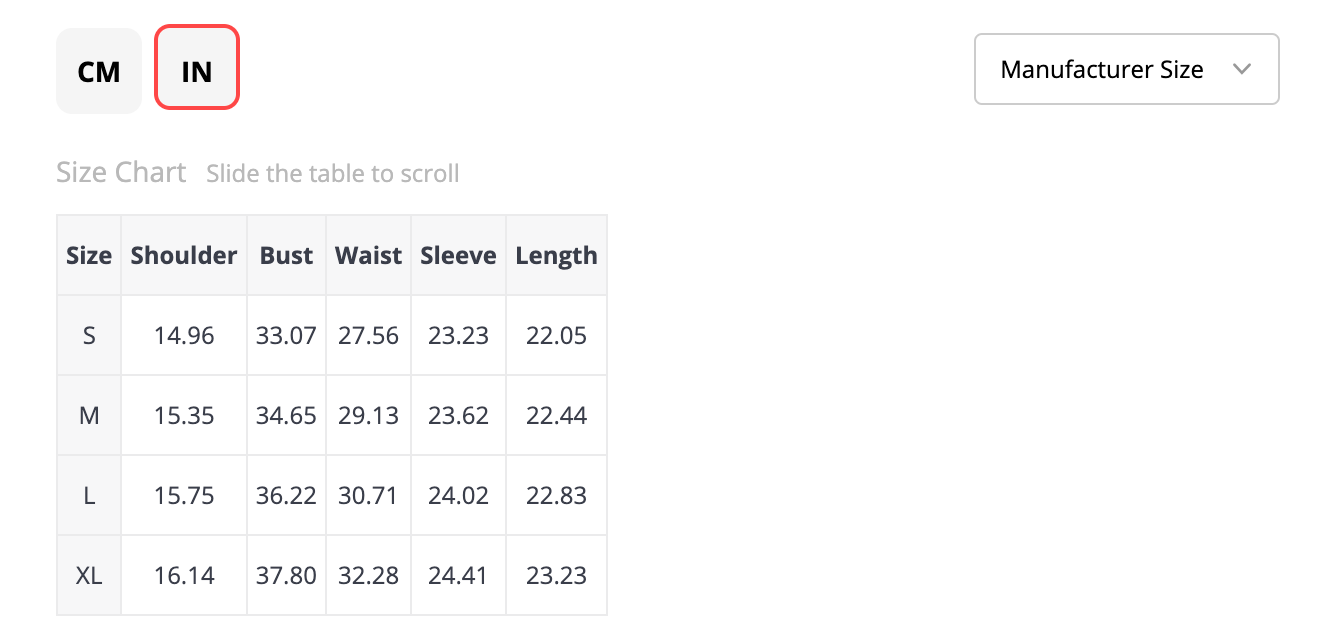This screenshot has height=640, width=1334.
Task: Click the Shoulder column header
Action: pos(184,255)
